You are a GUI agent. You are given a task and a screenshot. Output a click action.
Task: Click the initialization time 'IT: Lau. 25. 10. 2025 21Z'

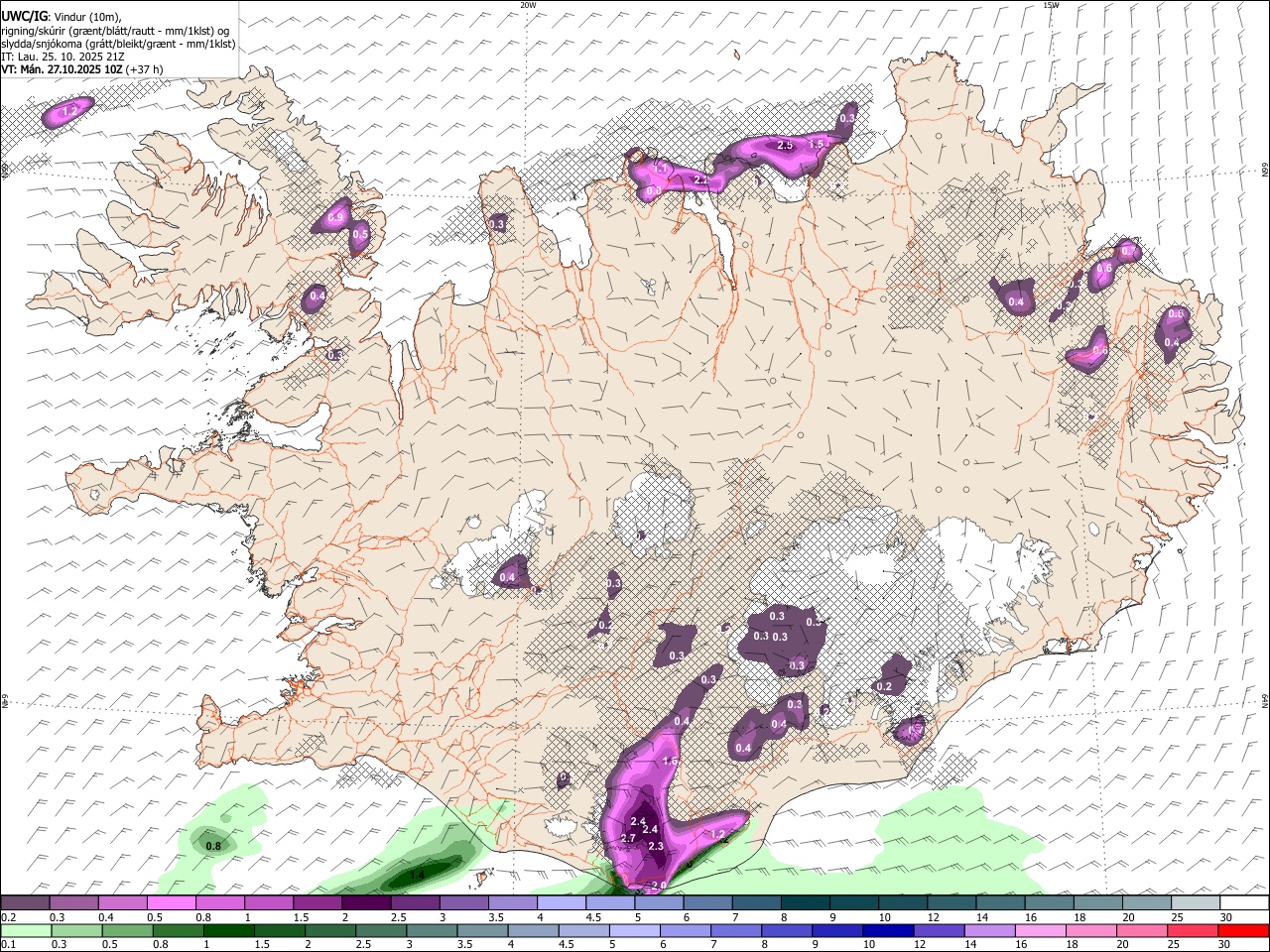pos(64,58)
